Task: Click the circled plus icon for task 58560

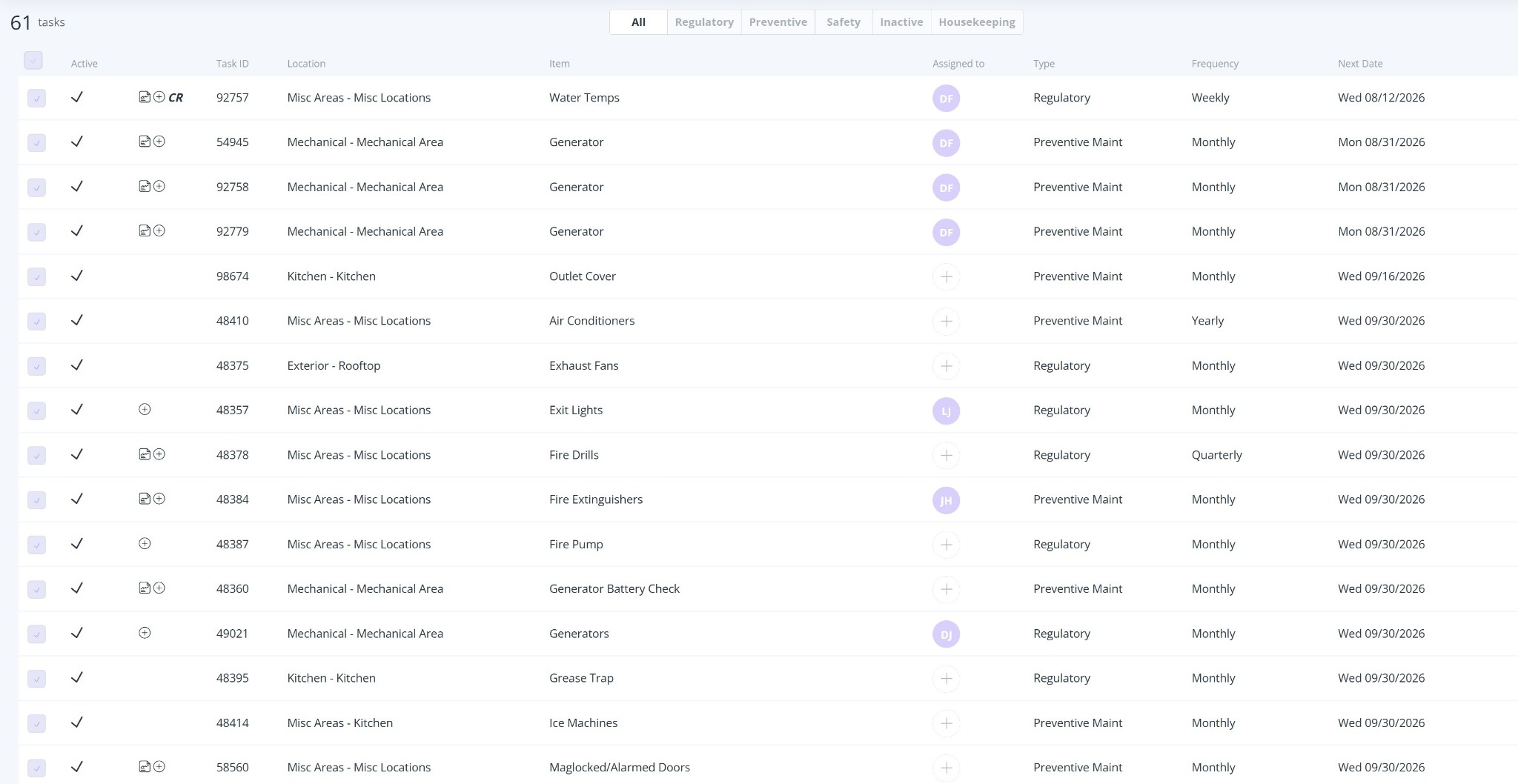Action: coord(159,766)
